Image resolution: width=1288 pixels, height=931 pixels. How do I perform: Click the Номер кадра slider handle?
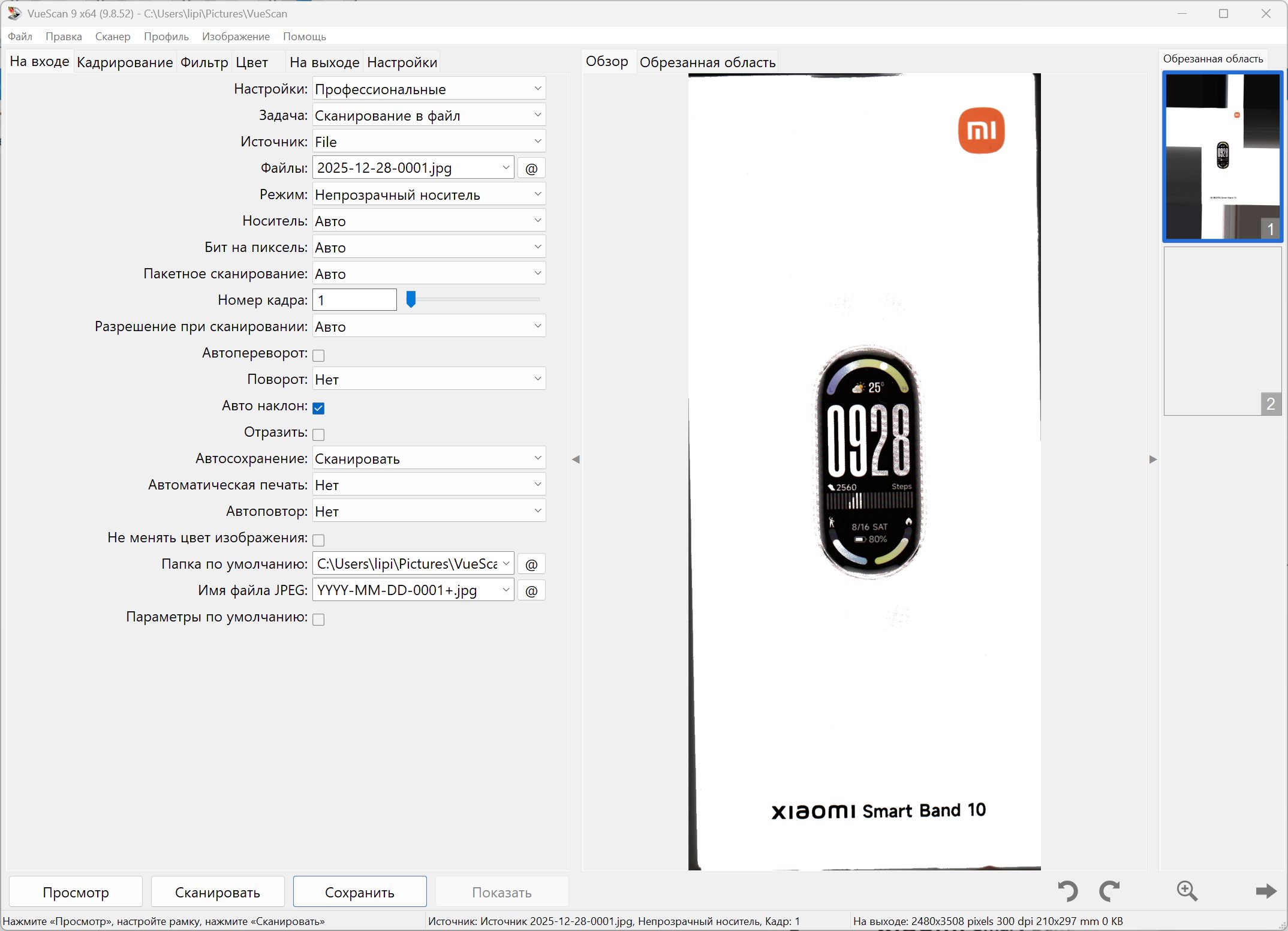(x=411, y=299)
